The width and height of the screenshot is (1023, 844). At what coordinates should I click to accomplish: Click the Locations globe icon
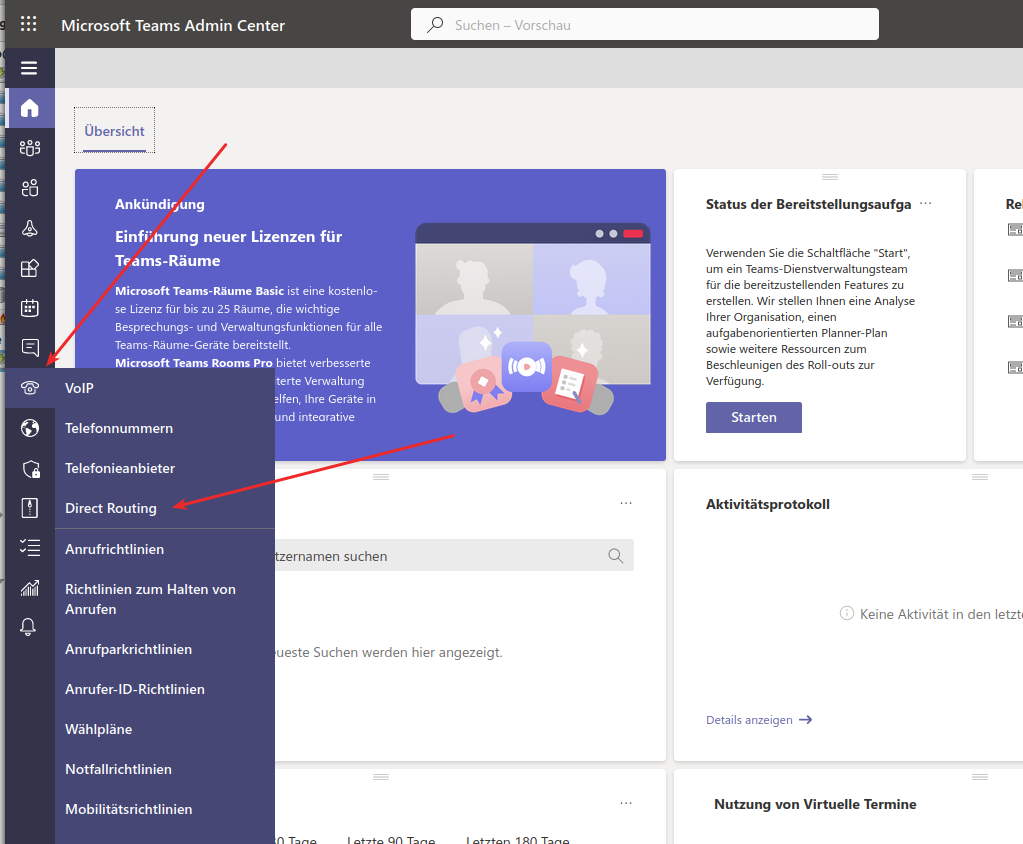pos(30,428)
